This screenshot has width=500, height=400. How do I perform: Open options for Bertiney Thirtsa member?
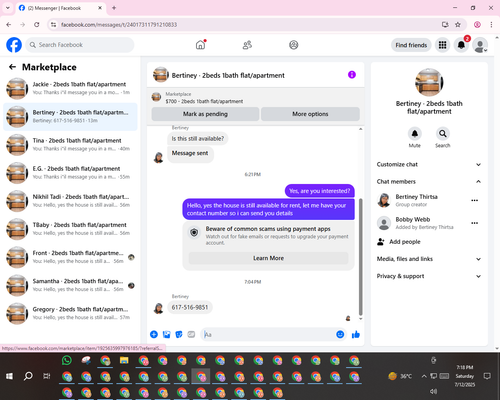pos(475,200)
